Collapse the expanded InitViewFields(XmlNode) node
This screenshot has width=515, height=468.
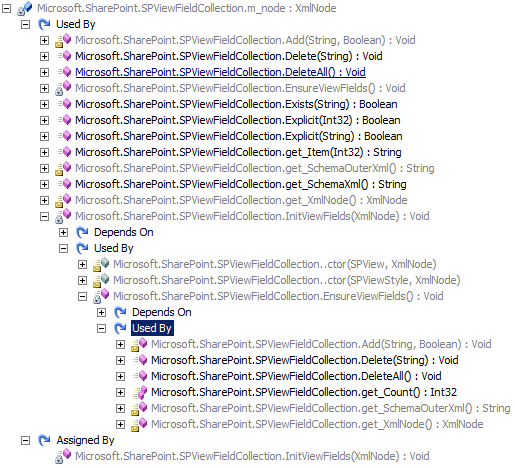tap(44, 216)
